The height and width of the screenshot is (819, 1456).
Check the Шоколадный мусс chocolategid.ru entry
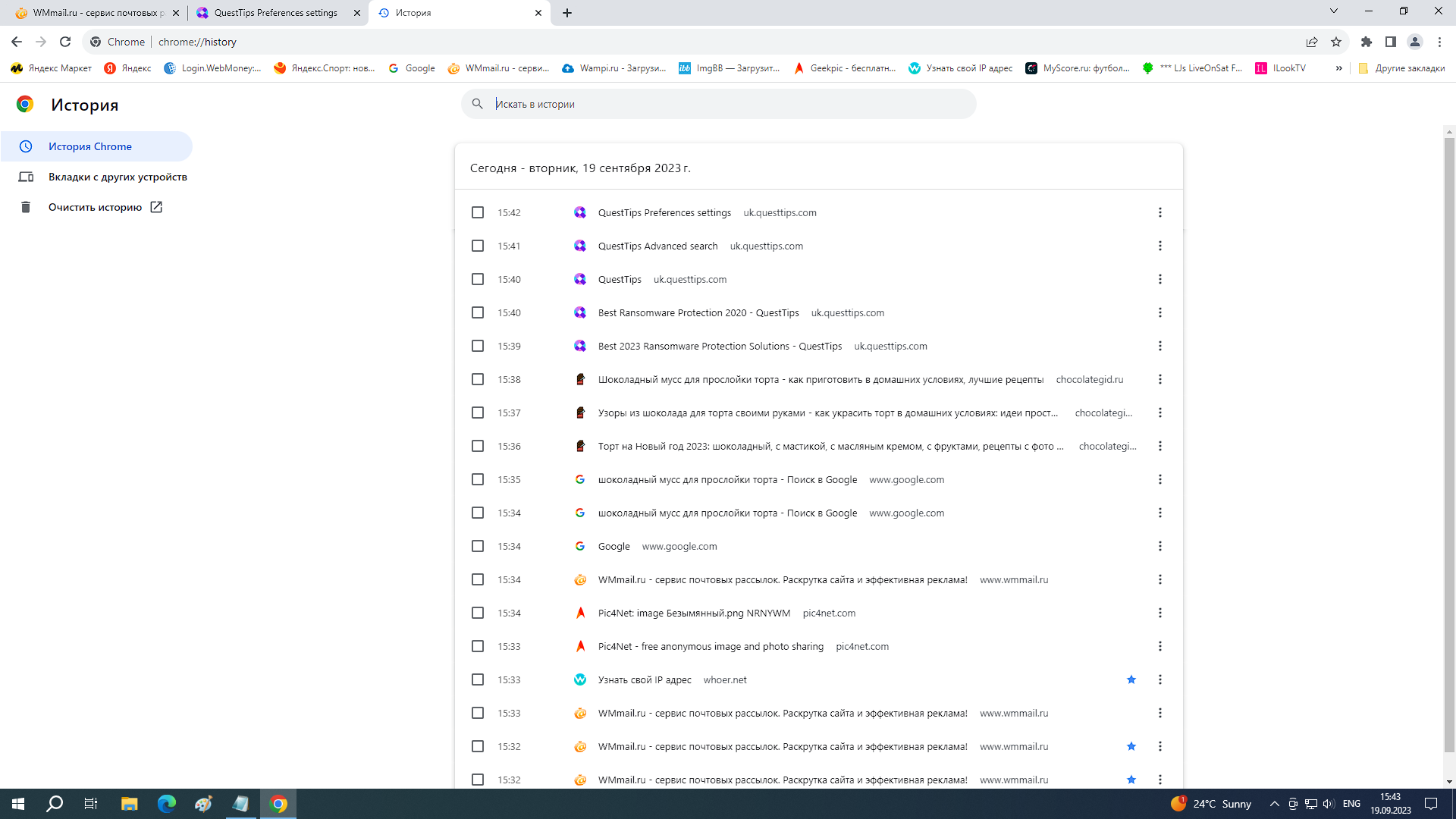[x=478, y=379]
